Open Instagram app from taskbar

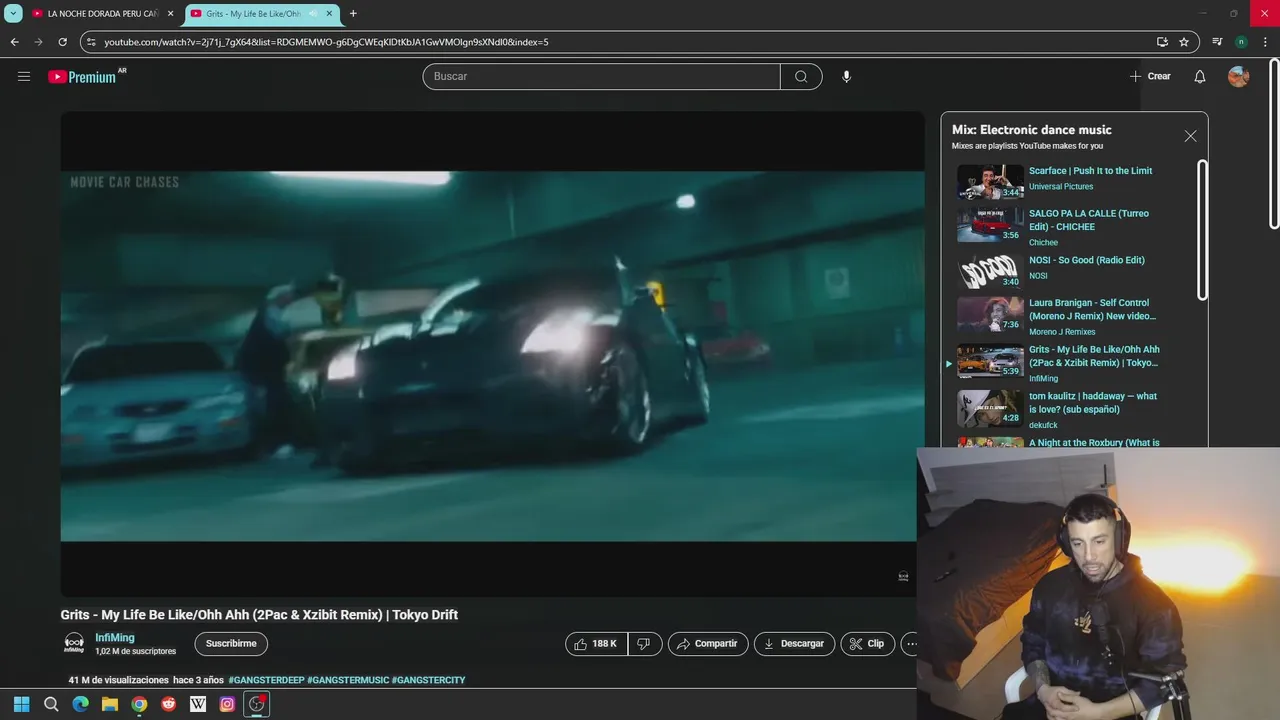point(227,704)
